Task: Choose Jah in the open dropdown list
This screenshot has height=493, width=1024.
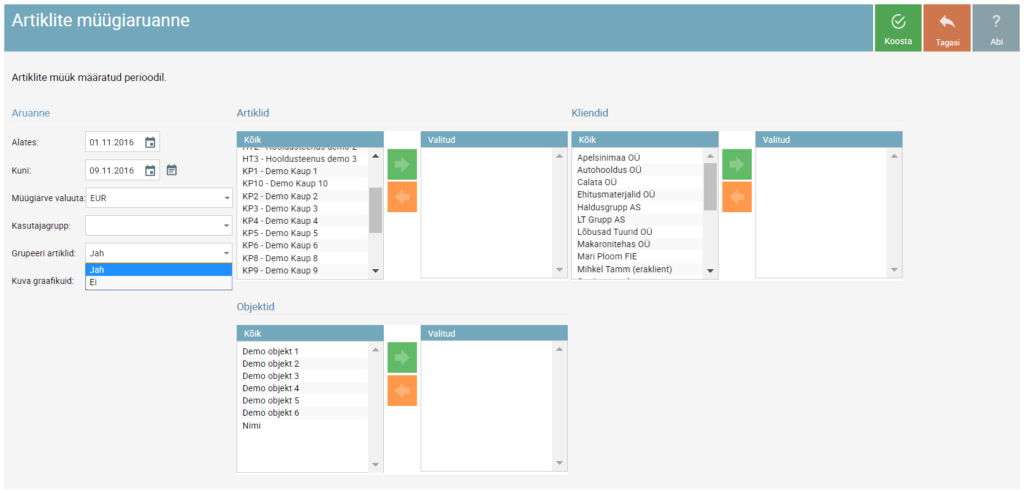Action: (x=159, y=270)
